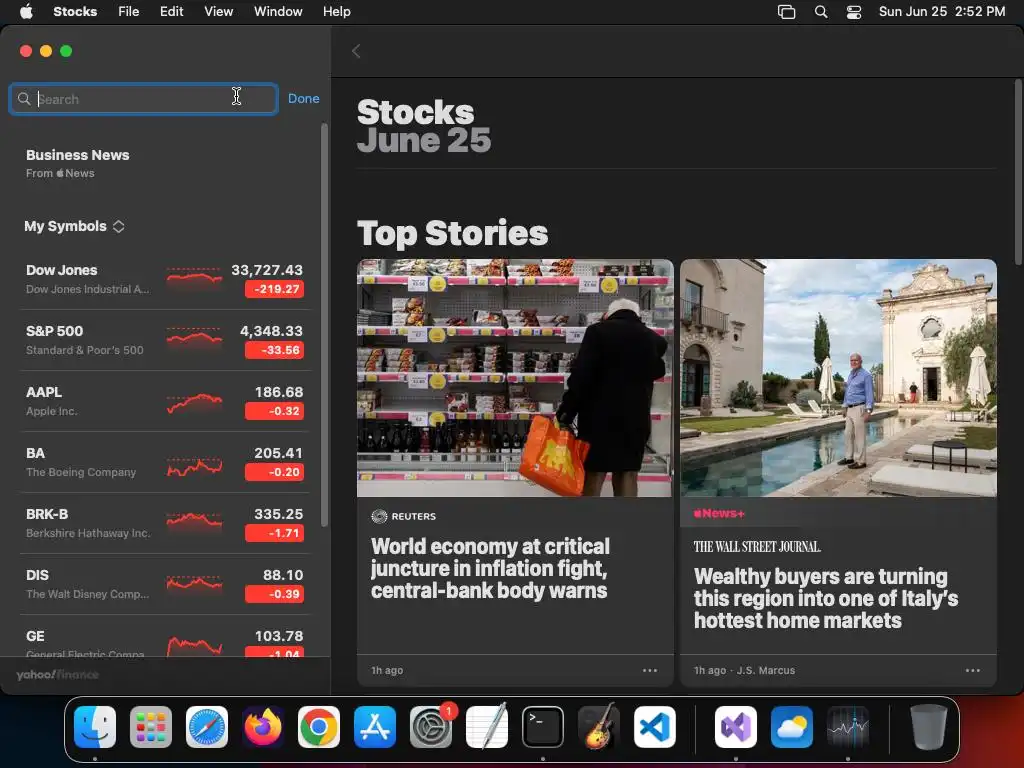Open the File menu
This screenshot has width=1024, height=768.
(129, 11)
